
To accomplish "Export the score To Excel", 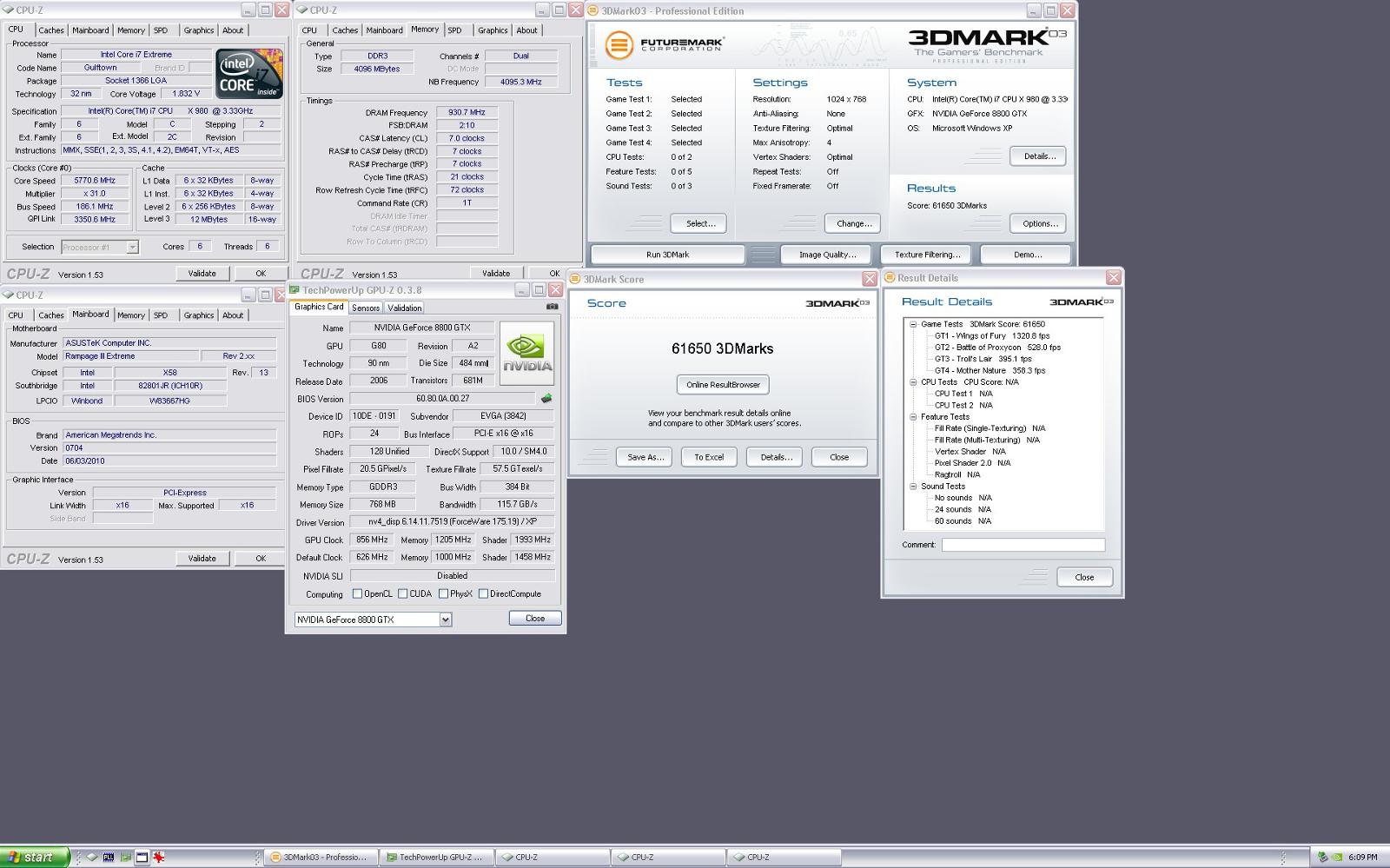I will click(x=708, y=457).
